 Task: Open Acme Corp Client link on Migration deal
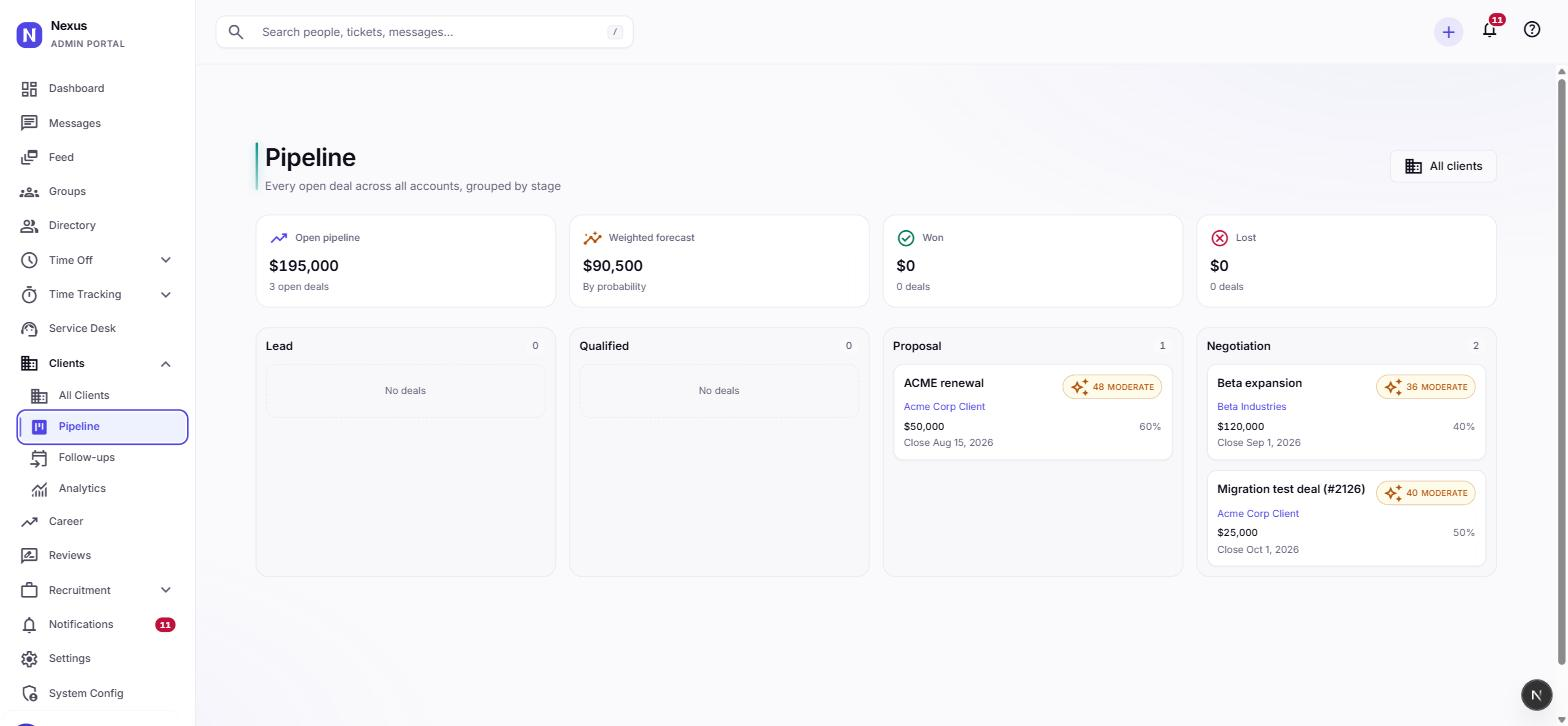coord(1258,514)
